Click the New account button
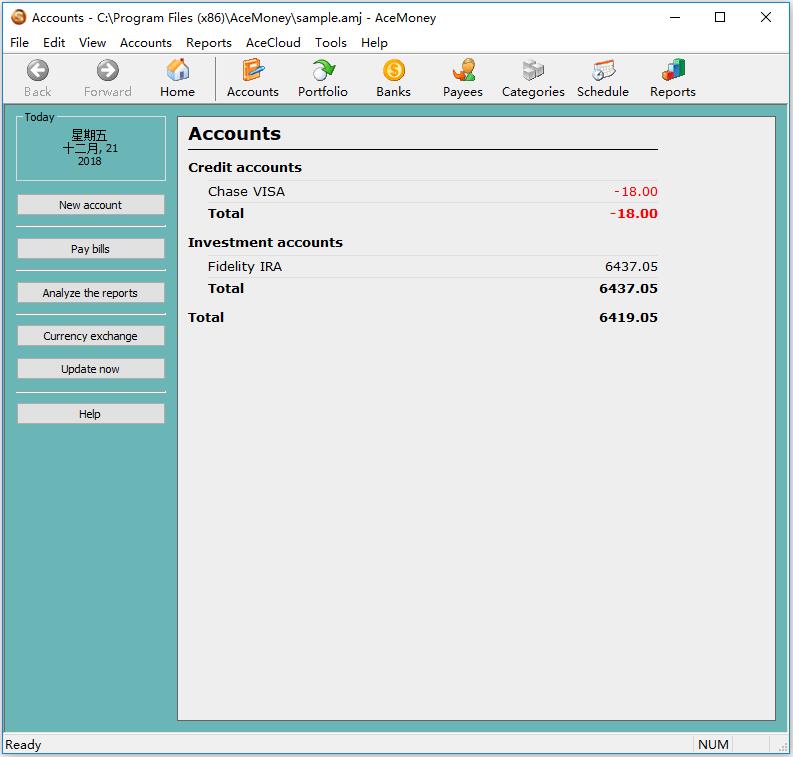The image size is (793, 757). point(90,205)
